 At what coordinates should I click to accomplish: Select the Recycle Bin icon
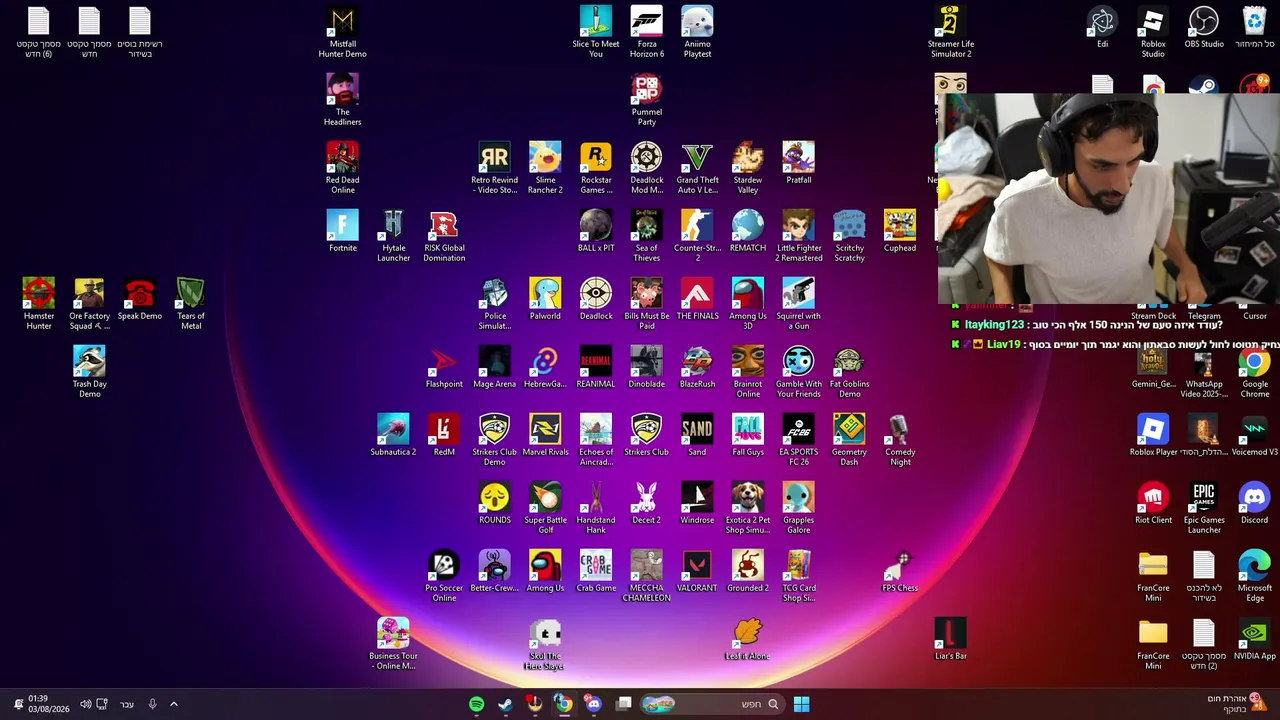point(1254,27)
